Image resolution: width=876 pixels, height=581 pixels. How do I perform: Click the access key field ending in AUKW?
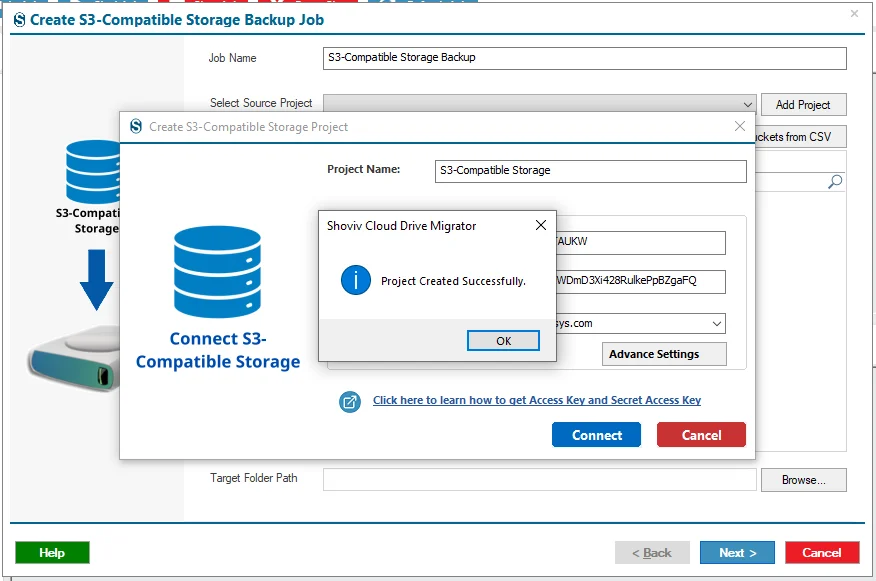click(641, 242)
